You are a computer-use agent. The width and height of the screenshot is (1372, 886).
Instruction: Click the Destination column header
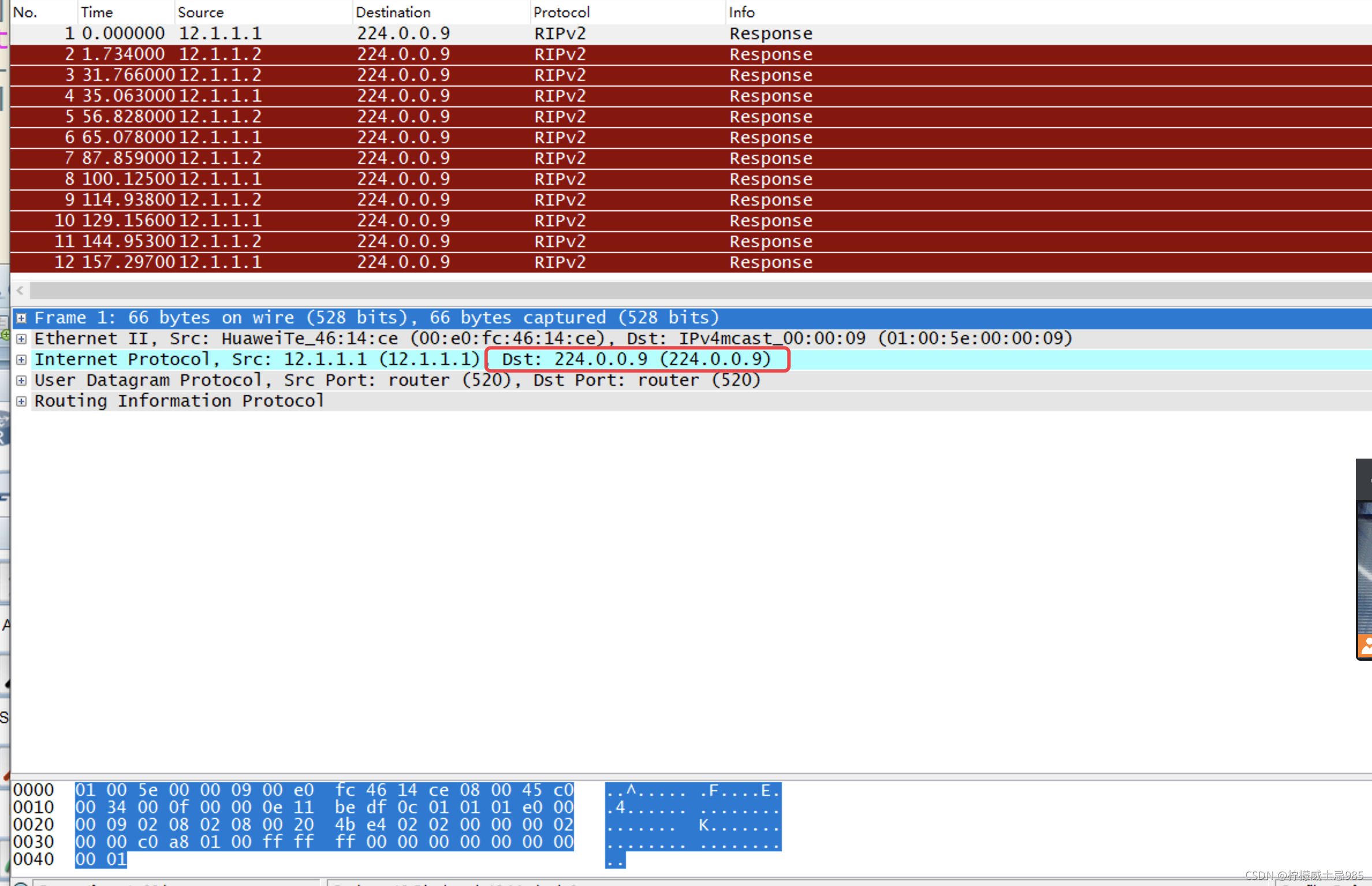point(393,12)
